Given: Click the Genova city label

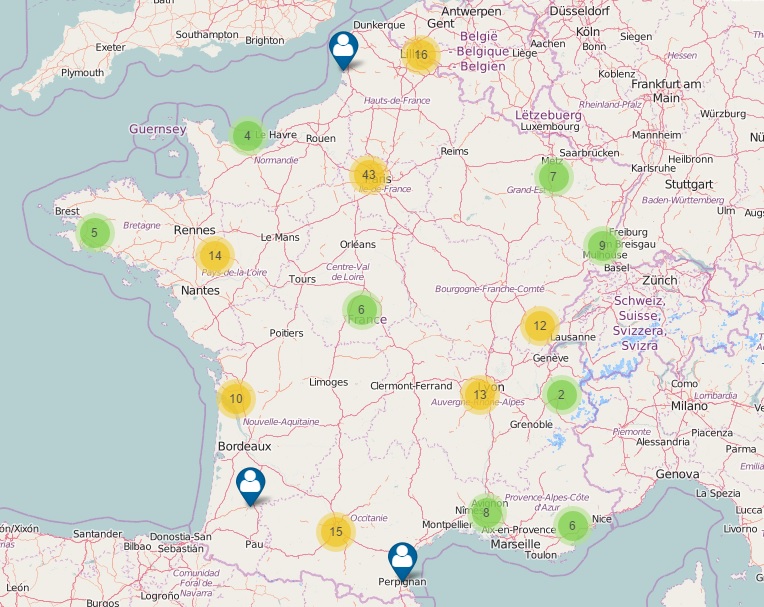Looking at the screenshot, I should (677, 474).
